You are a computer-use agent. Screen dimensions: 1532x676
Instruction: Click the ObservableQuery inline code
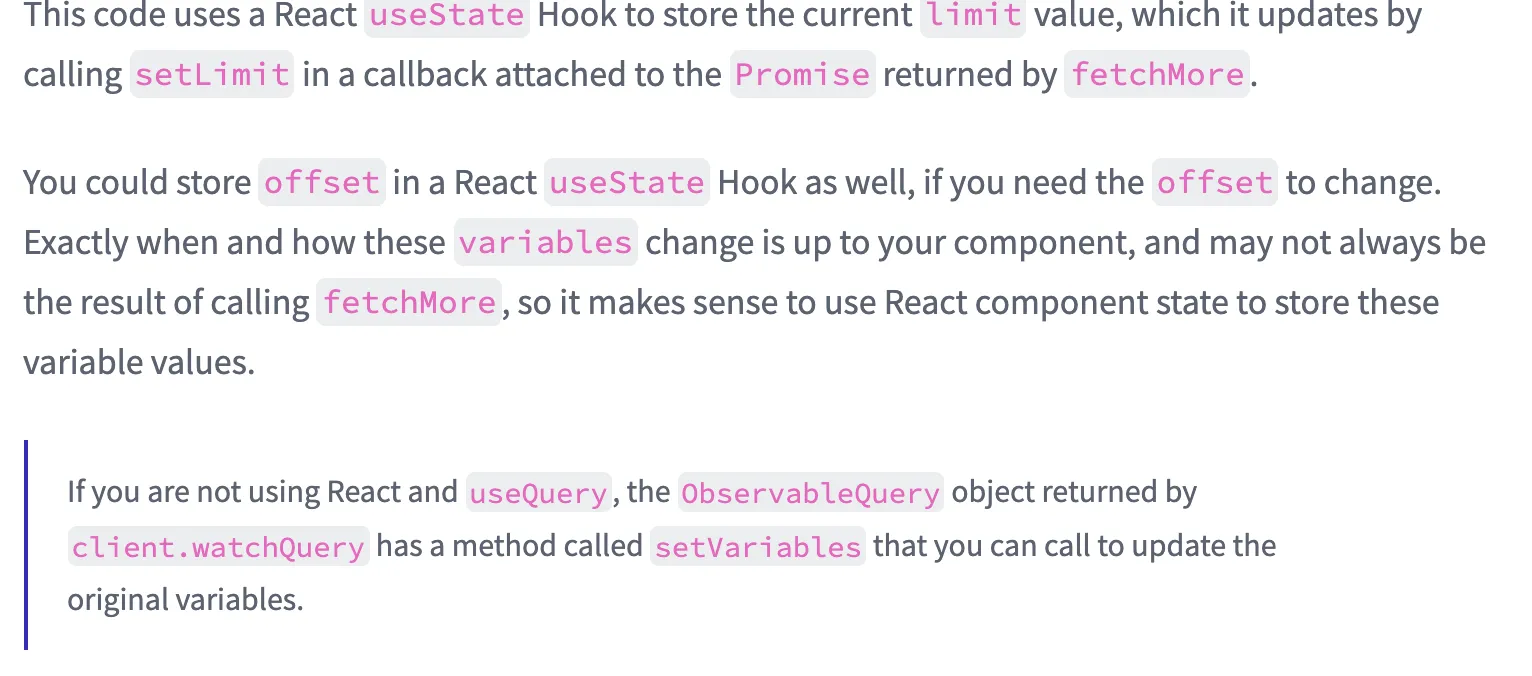pos(810,493)
